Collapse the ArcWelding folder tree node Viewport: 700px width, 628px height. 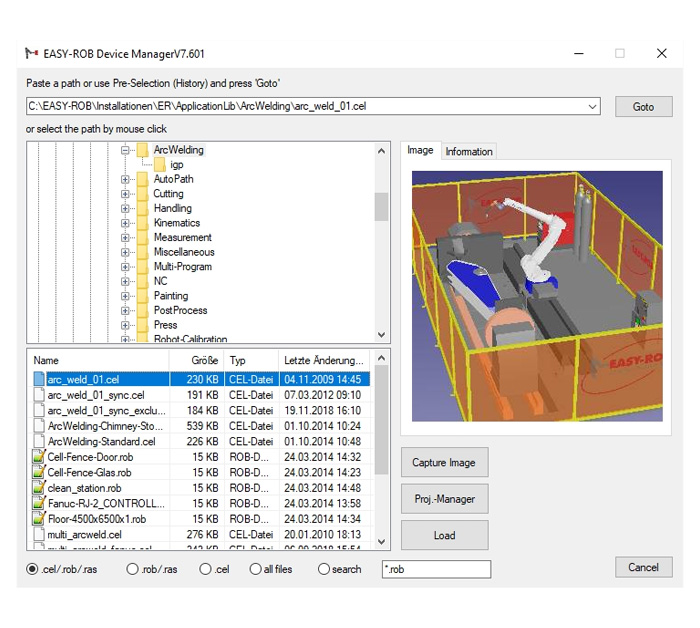pos(125,151)
